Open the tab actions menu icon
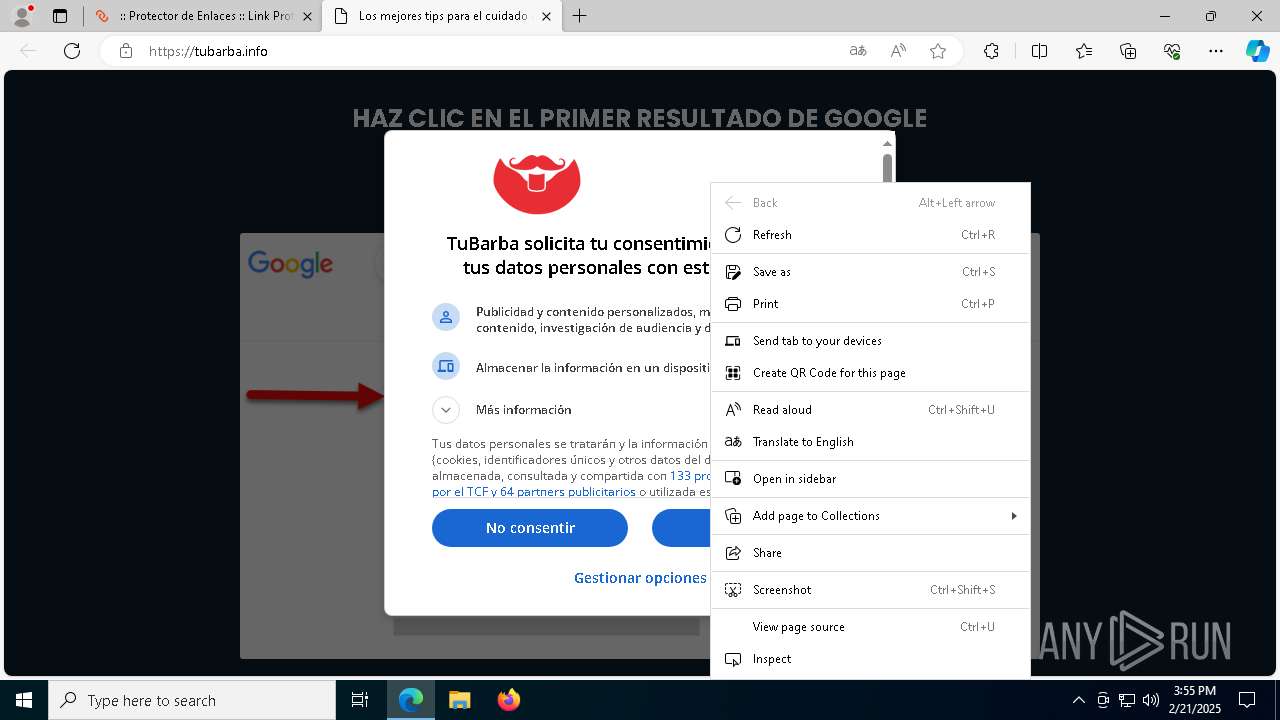Image resolution: width=1280 pixels, height=720 pixels. [x=60, y=16]
